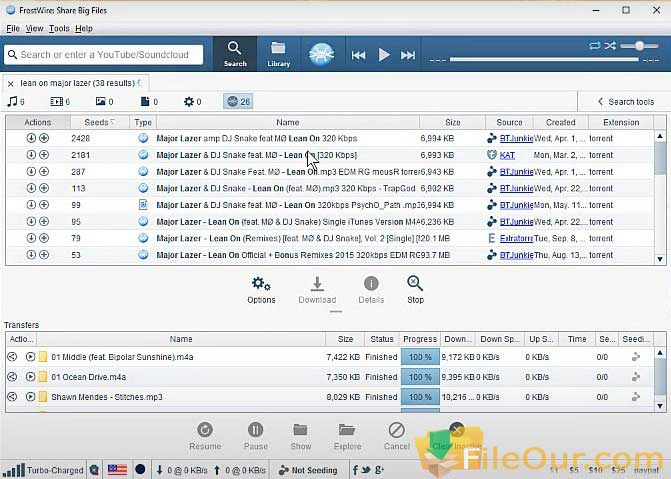Filter results by audio files (6)
The height and width of the screenshot is (479, 671).
(16, 101)
